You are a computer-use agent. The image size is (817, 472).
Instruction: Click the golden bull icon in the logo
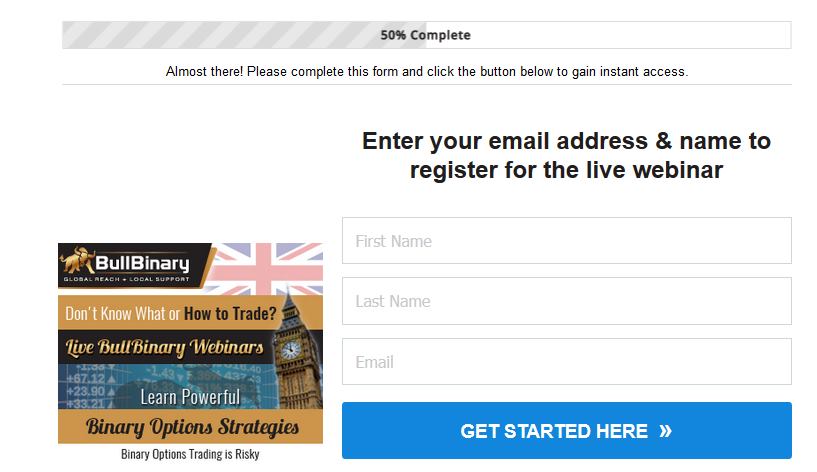[x=77, y=260]
